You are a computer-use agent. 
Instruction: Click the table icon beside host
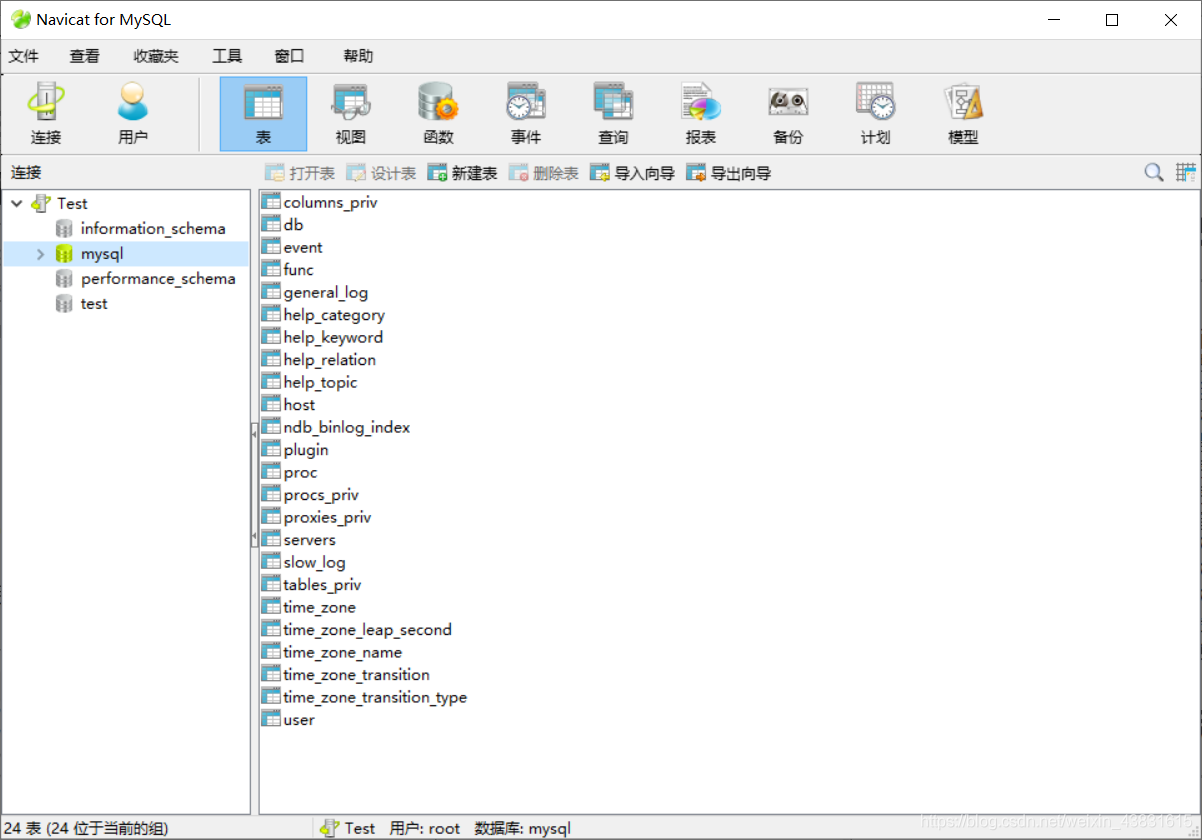[x=271, y=404]
